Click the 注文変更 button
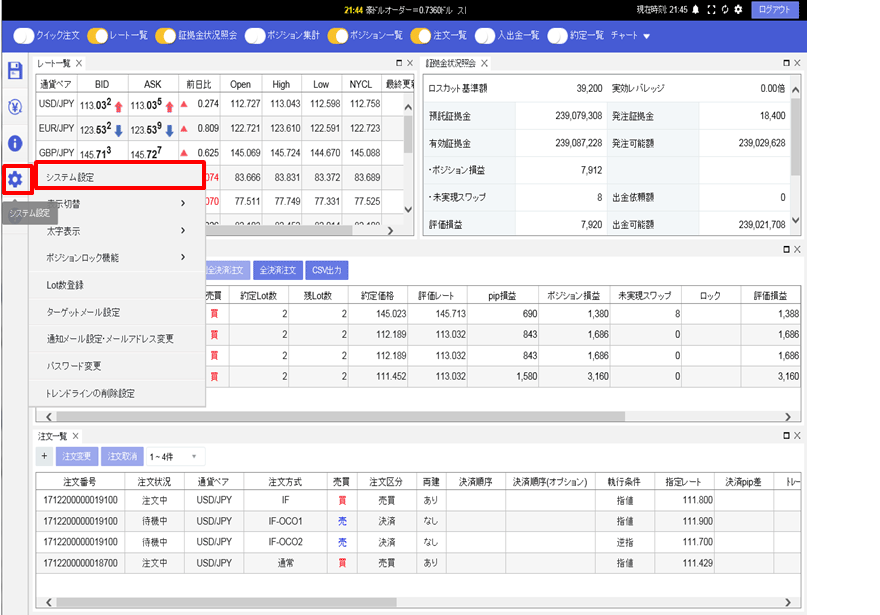Screen dimensions: 880x615 click(77, 456)
